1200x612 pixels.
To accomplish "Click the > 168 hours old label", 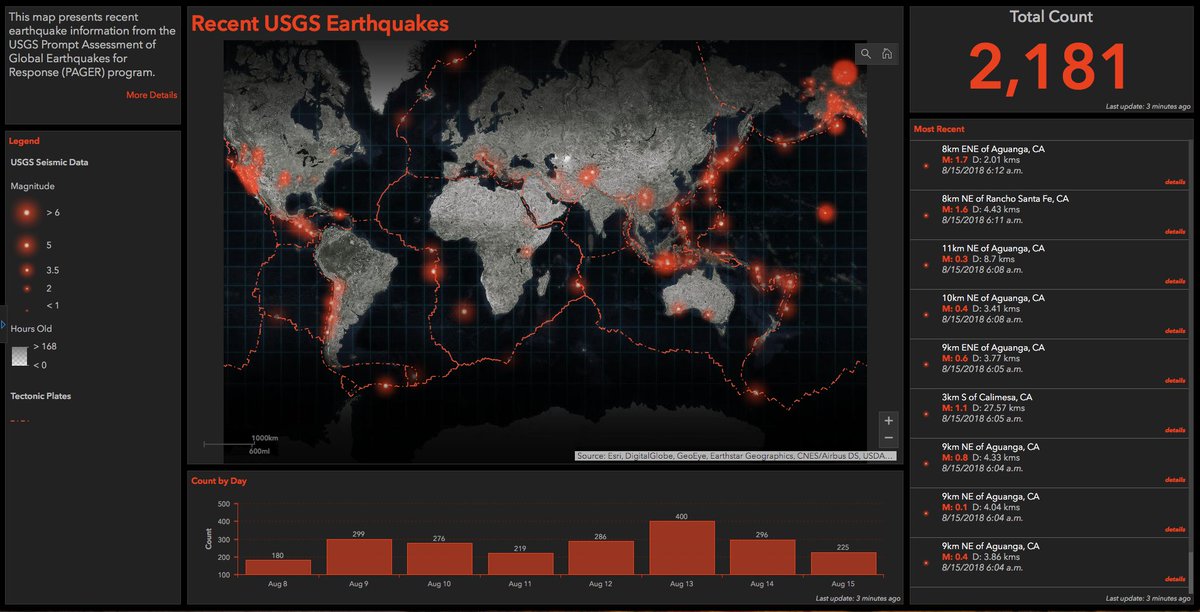I will point(44,346).
